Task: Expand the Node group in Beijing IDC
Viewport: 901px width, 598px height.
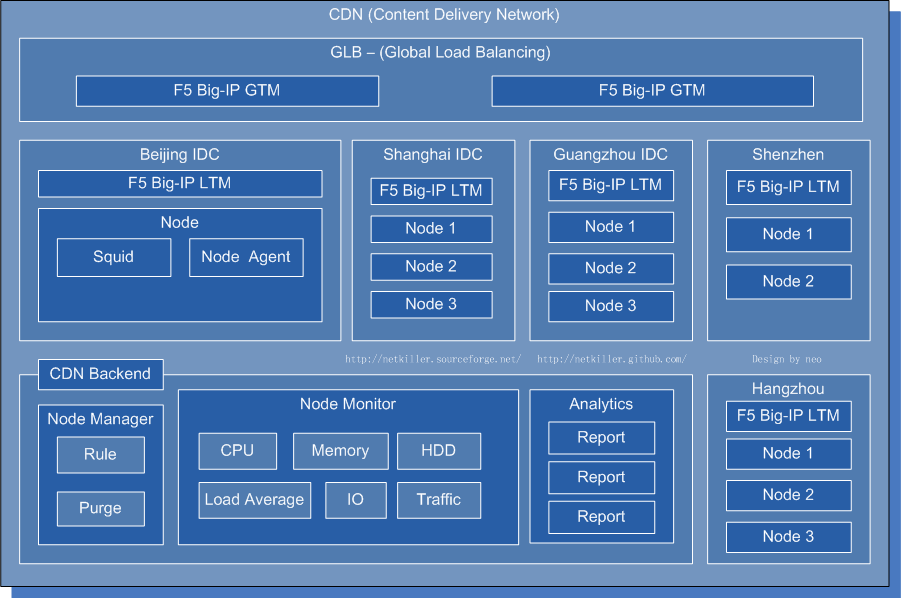Action: coord(179,222)
